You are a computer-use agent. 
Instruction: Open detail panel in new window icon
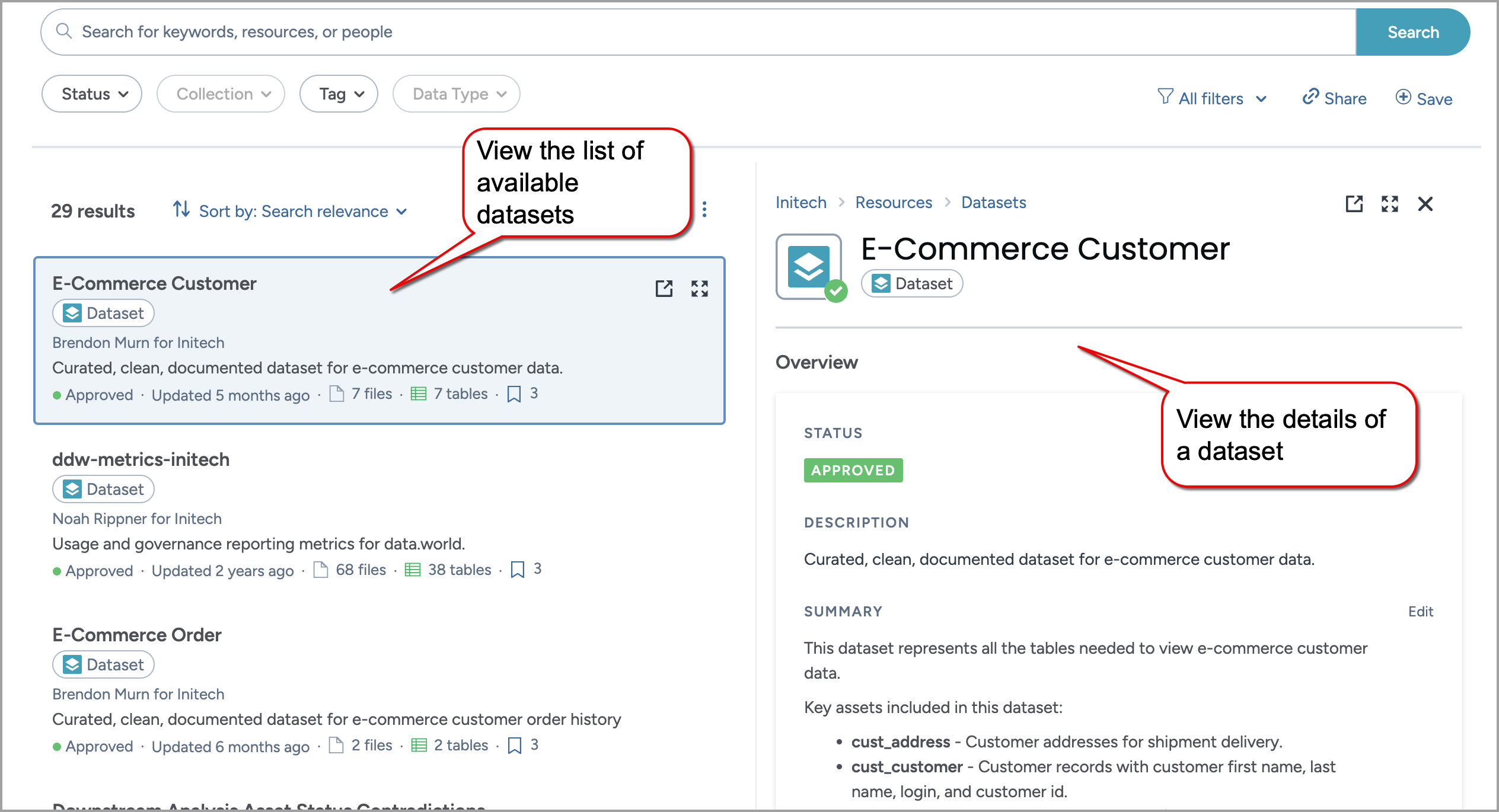pyautogui.click(x=1354, y=204)
